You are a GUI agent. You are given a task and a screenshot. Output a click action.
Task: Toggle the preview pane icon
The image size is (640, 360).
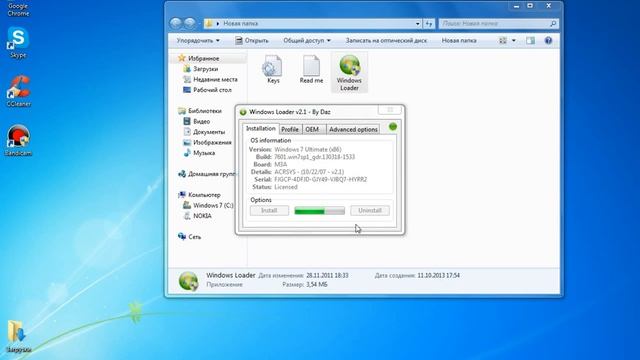(x=530, y=40)
